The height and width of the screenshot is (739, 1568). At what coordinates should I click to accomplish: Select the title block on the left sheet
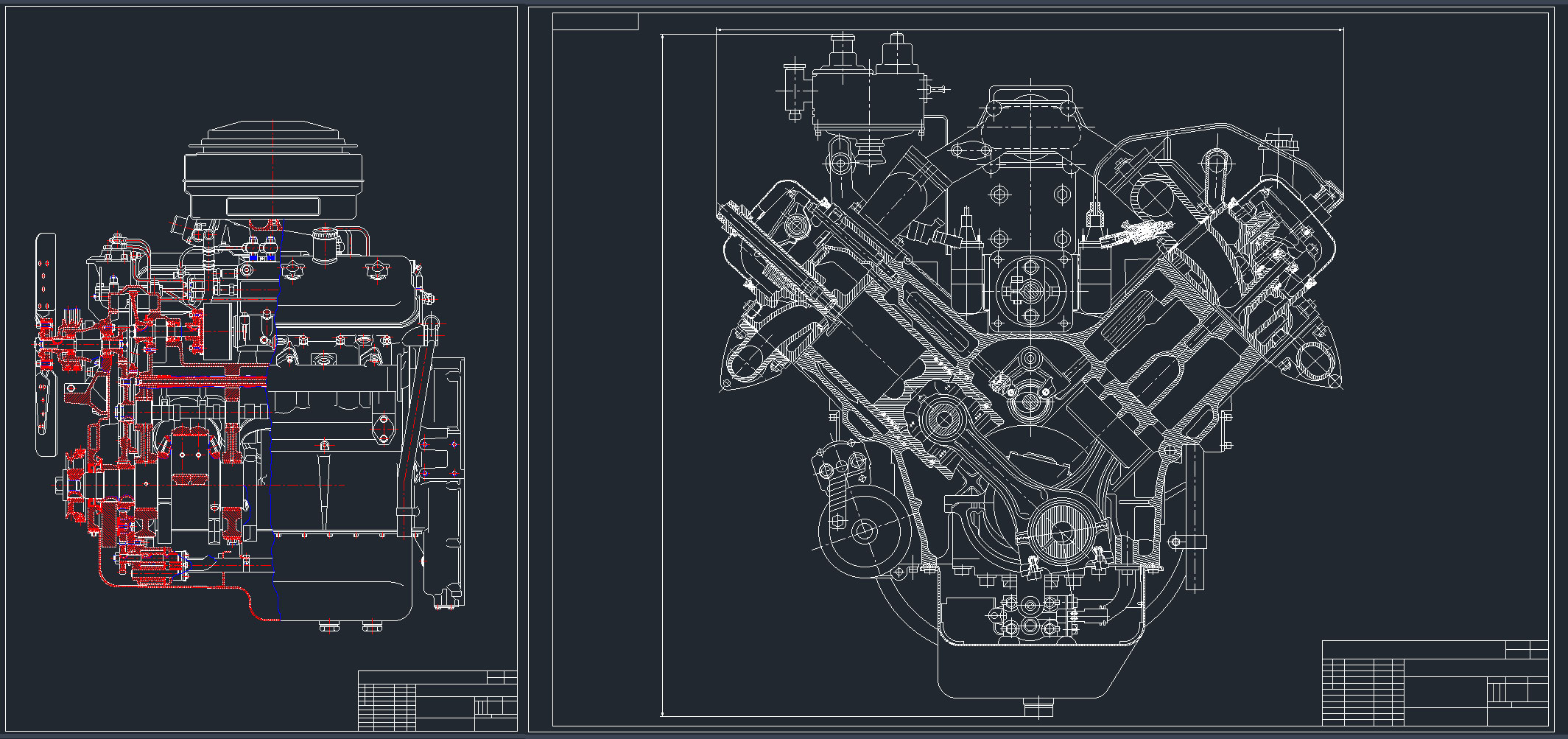[437, 700]
